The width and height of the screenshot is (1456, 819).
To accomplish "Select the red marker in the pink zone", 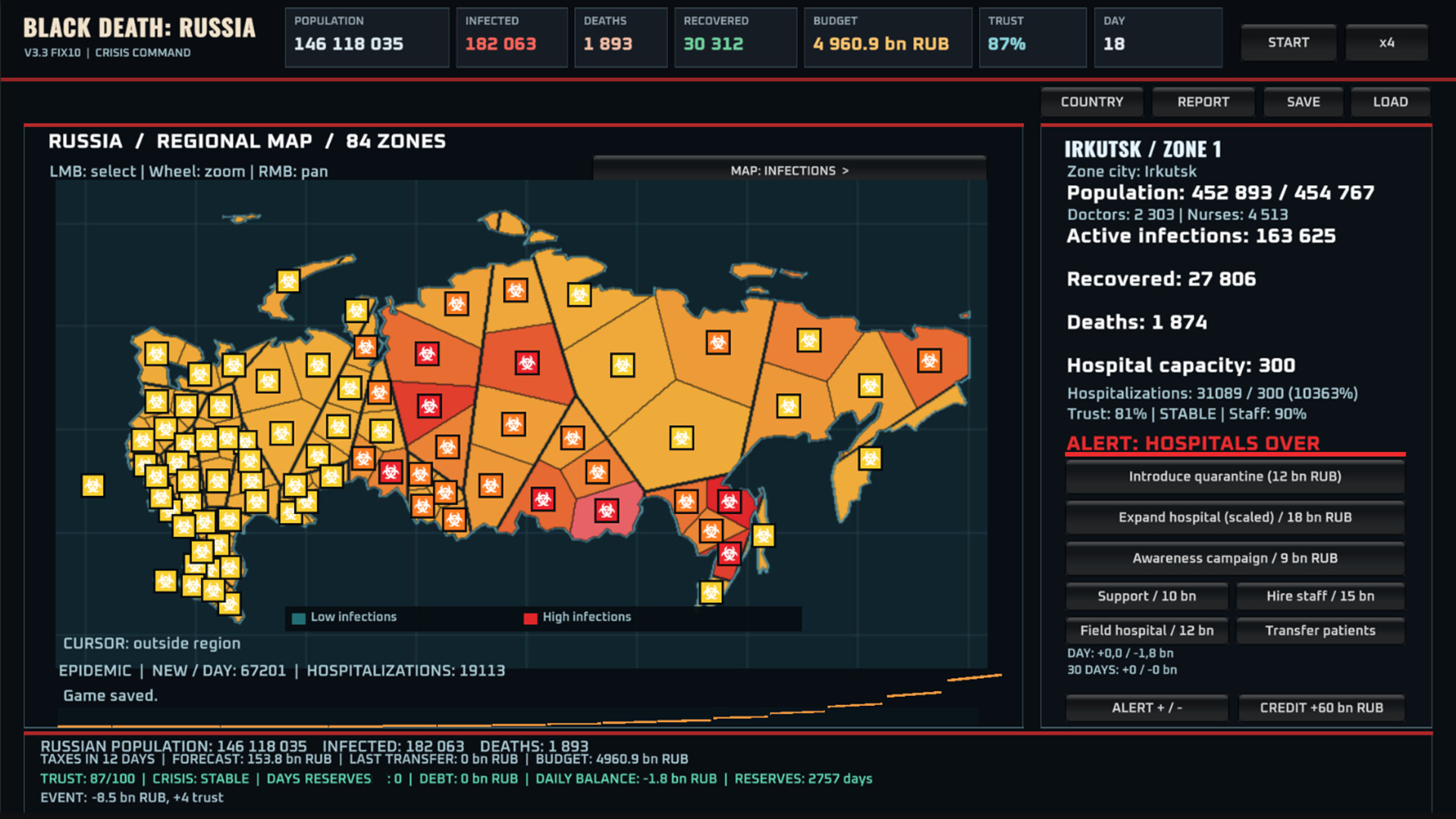I will (x=607, y=510).
